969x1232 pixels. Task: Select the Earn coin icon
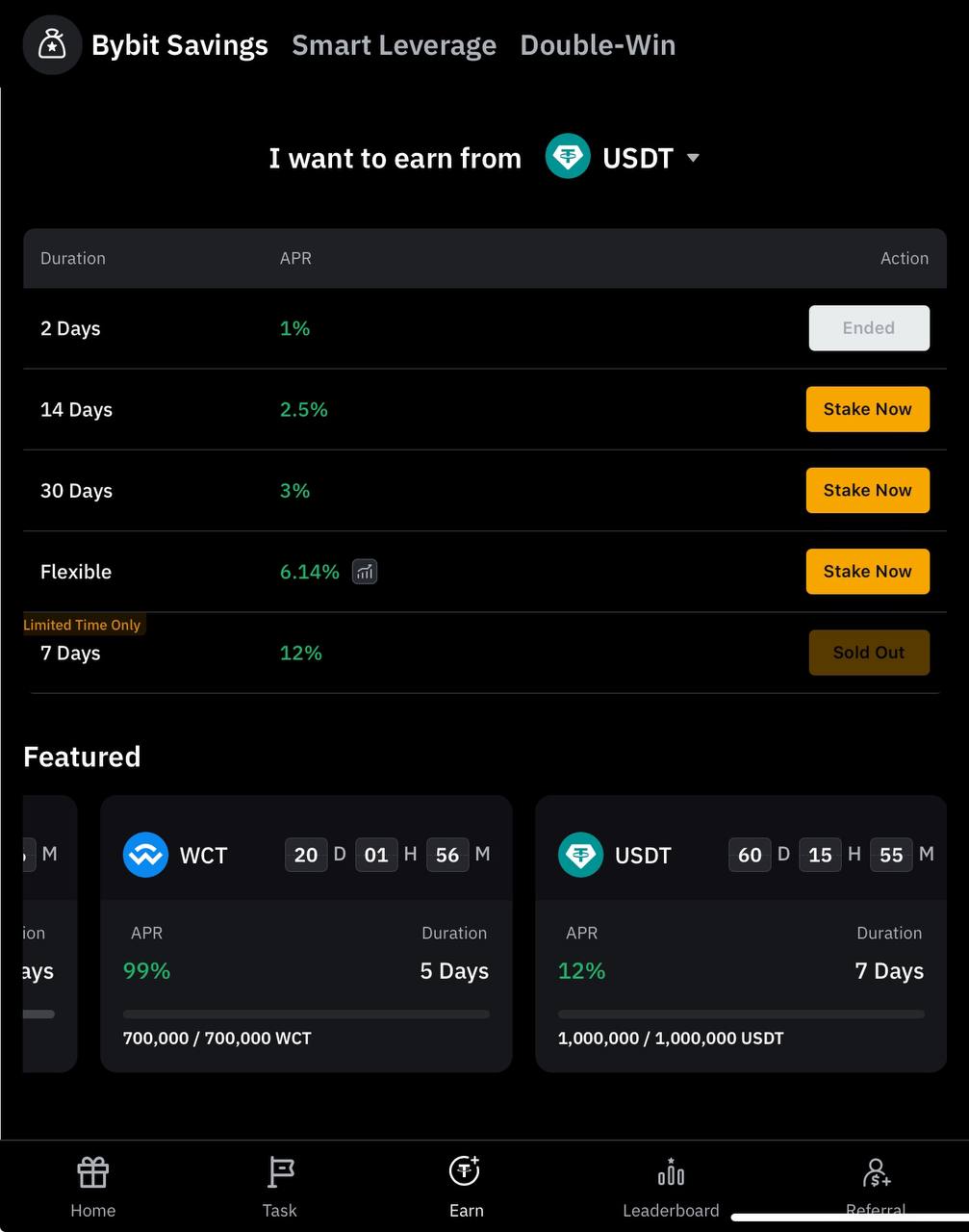[x=465, y=1171]
